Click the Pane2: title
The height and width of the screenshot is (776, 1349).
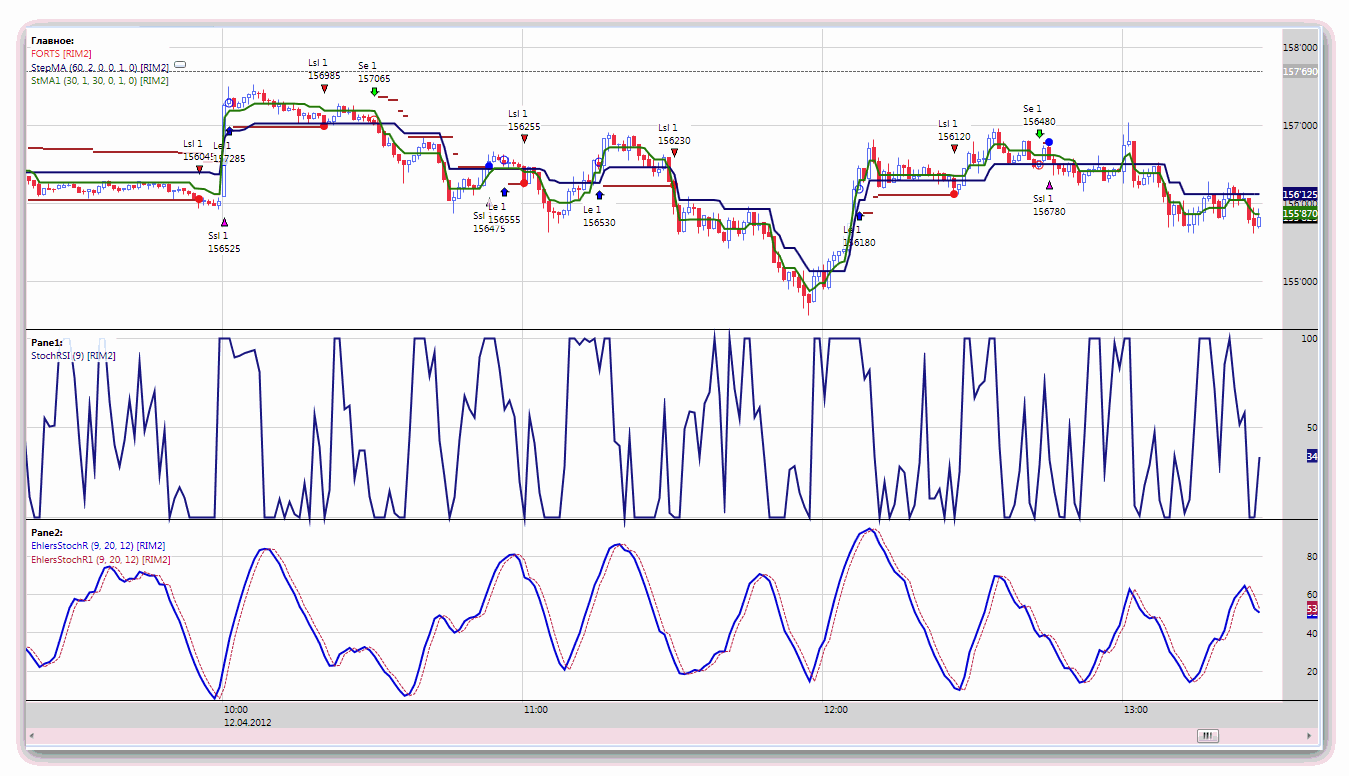coord(47,533)
